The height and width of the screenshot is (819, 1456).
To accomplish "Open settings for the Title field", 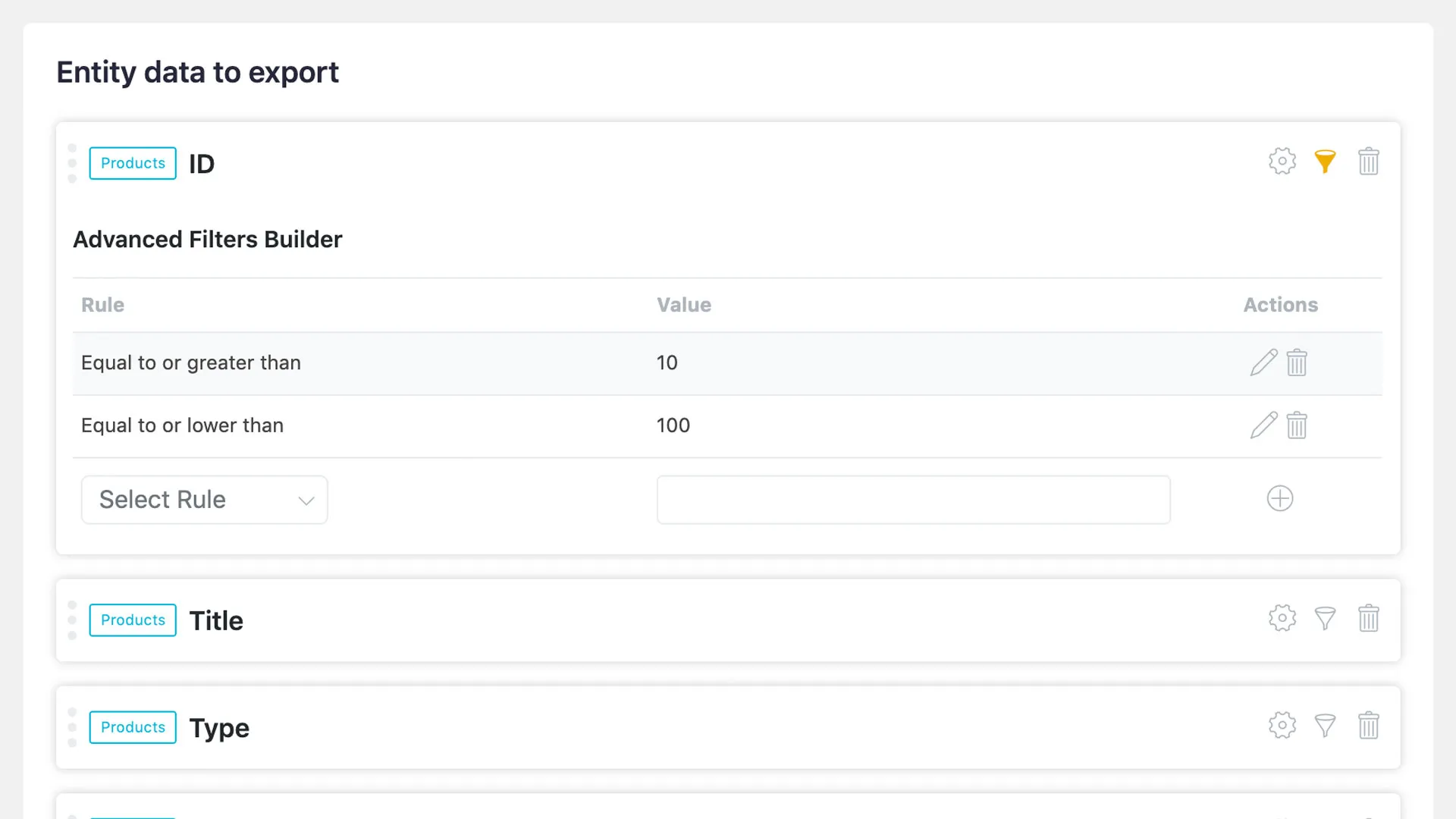I will pyautogui.click(x=1282, y=619).
